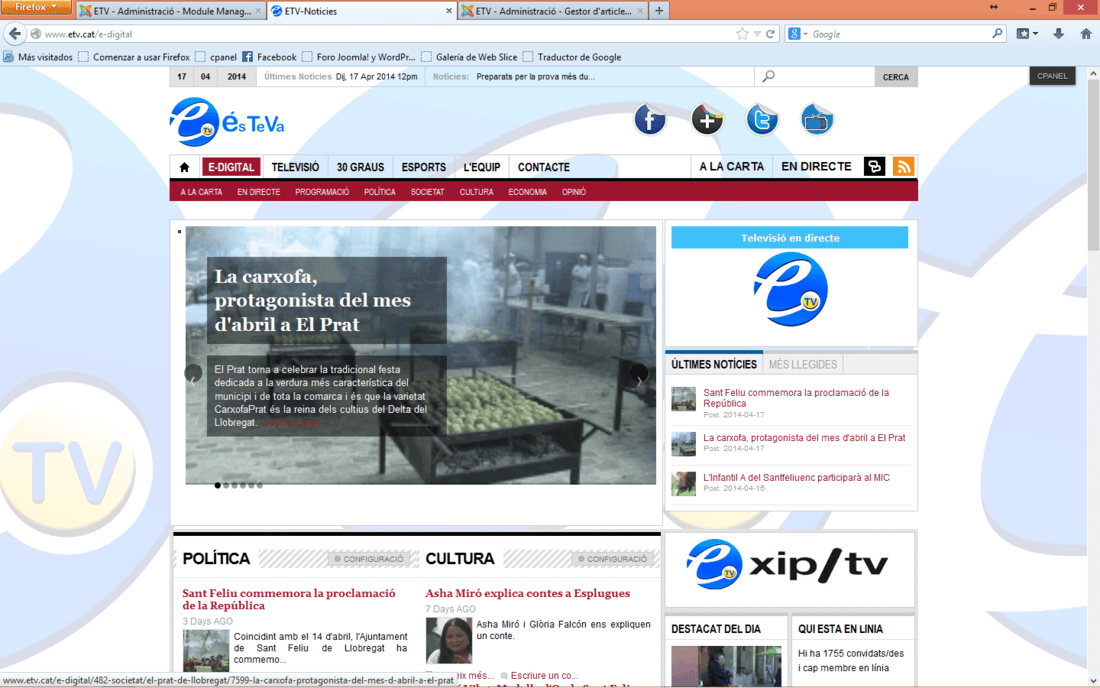
Task: Open the 'Más visitados' bookmark
Action: (38, 57)
